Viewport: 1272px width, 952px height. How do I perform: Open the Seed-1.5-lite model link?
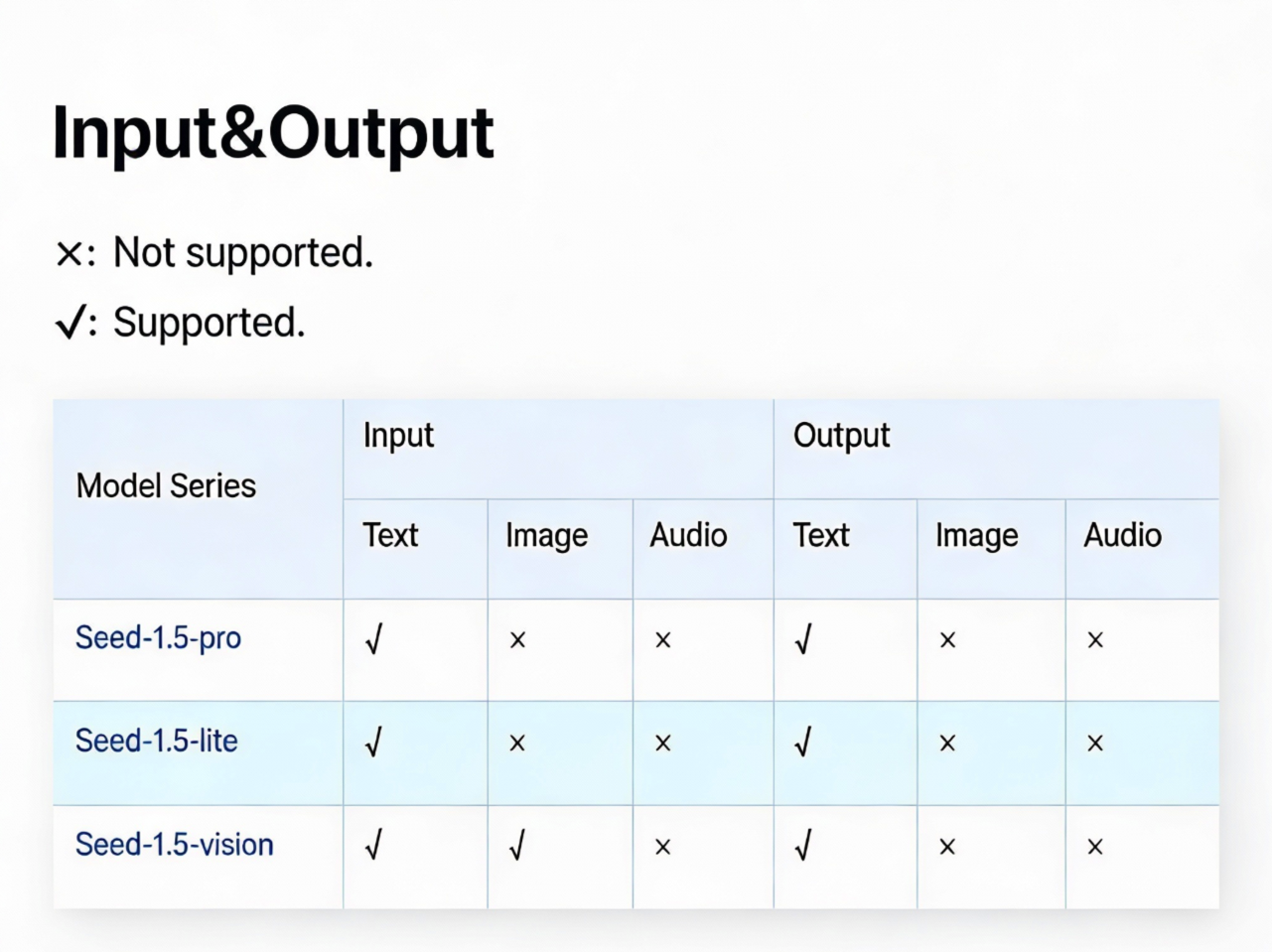tap(156, 741)
